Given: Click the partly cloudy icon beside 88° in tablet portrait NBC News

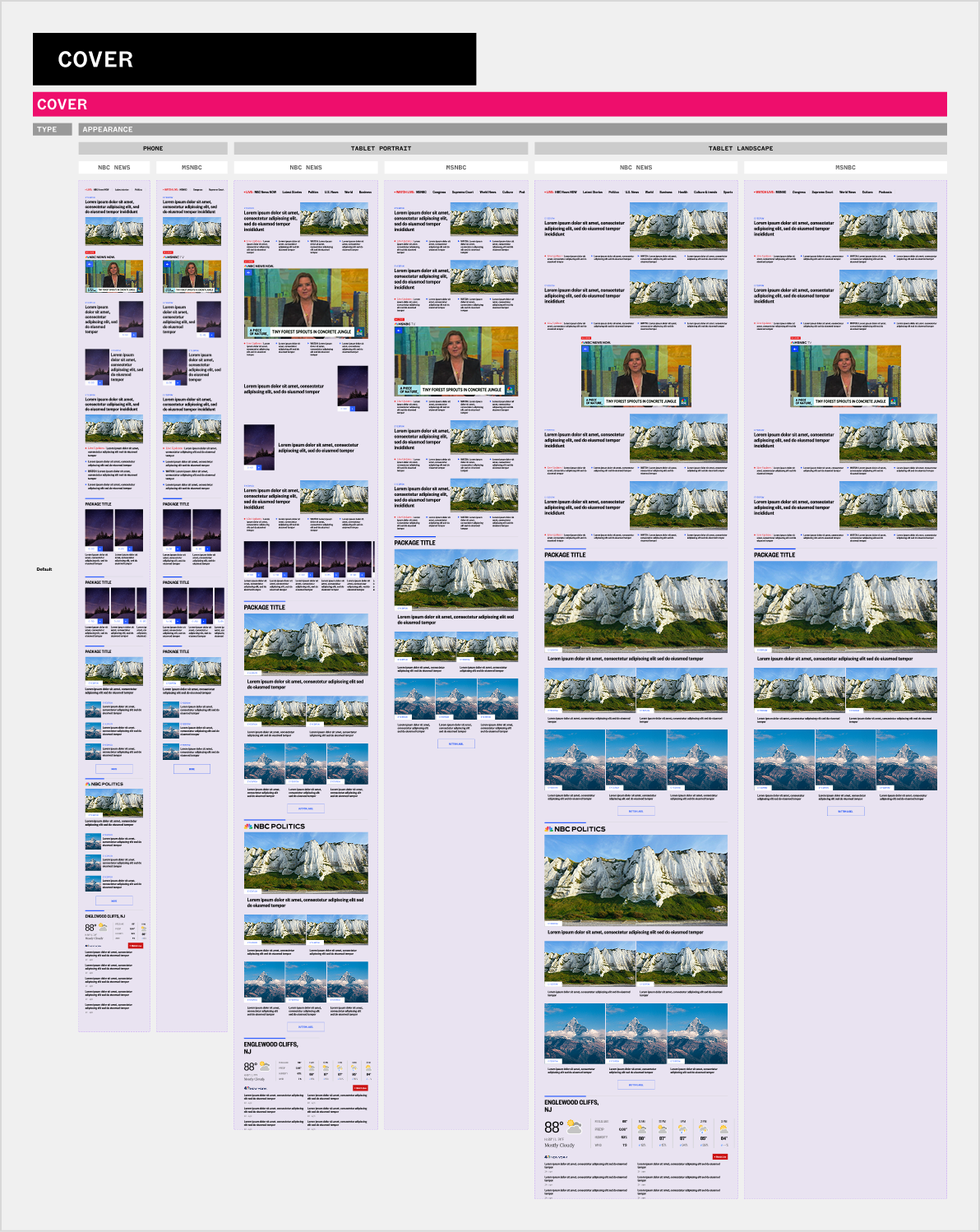Looking at the screenshot, I should (265, 1067).
